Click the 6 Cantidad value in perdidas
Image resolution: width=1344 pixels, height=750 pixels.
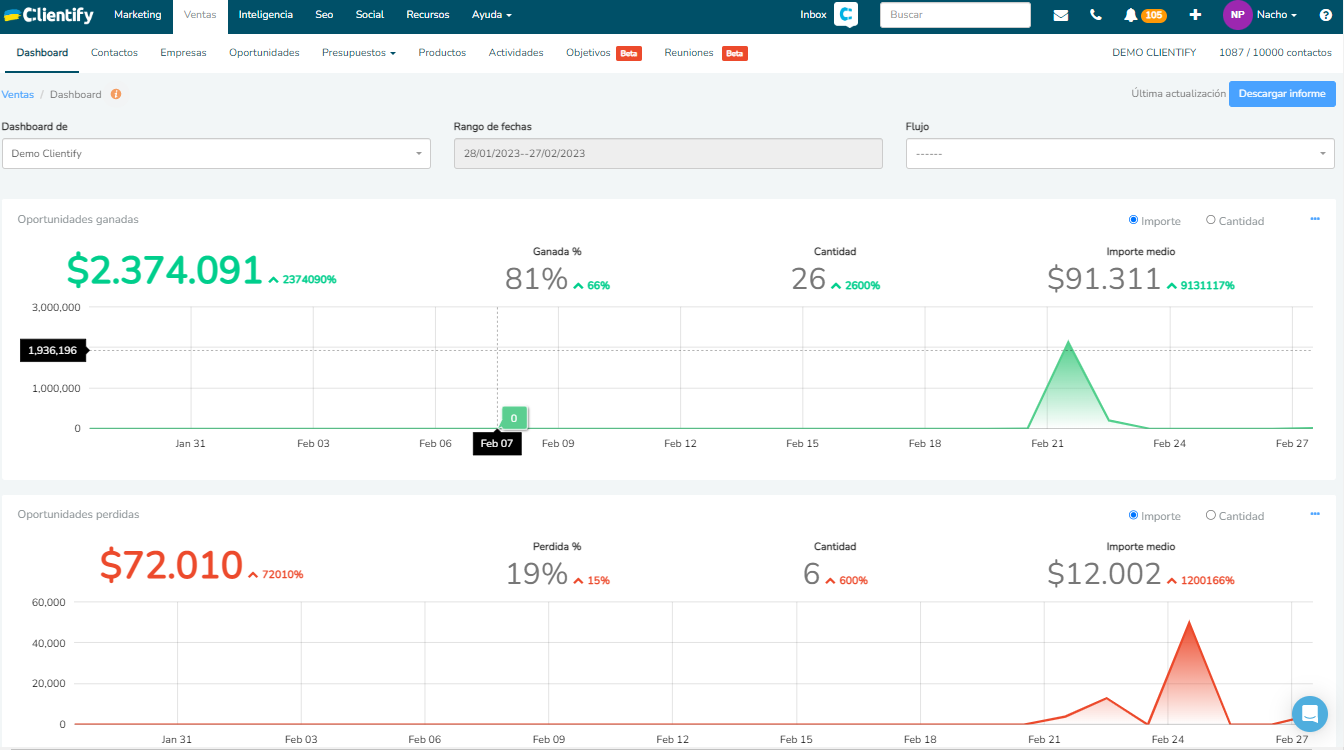click(812, 574)
